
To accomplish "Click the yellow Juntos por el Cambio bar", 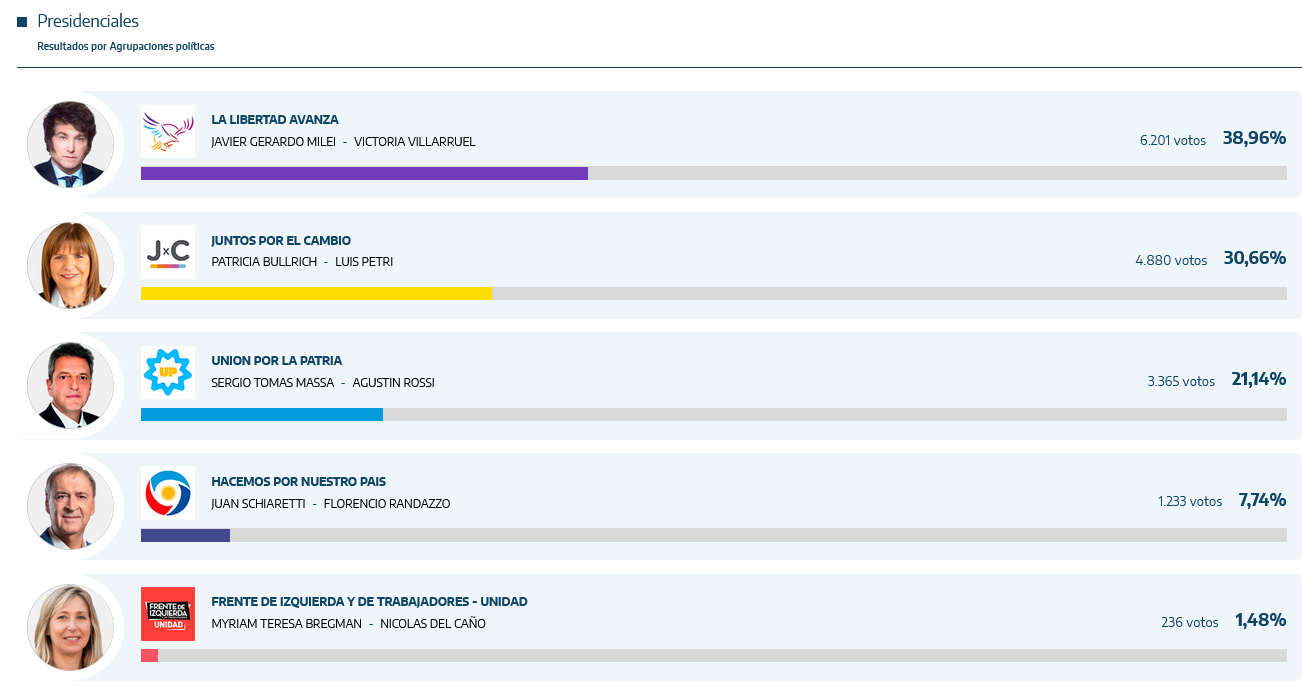I will coord(316,294).
